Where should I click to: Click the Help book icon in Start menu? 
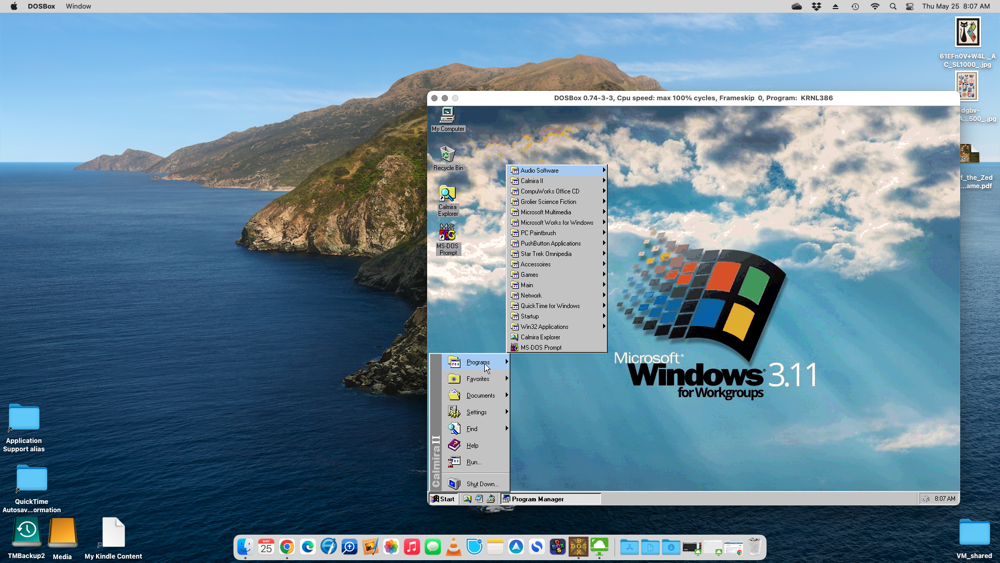click(454, 445)
